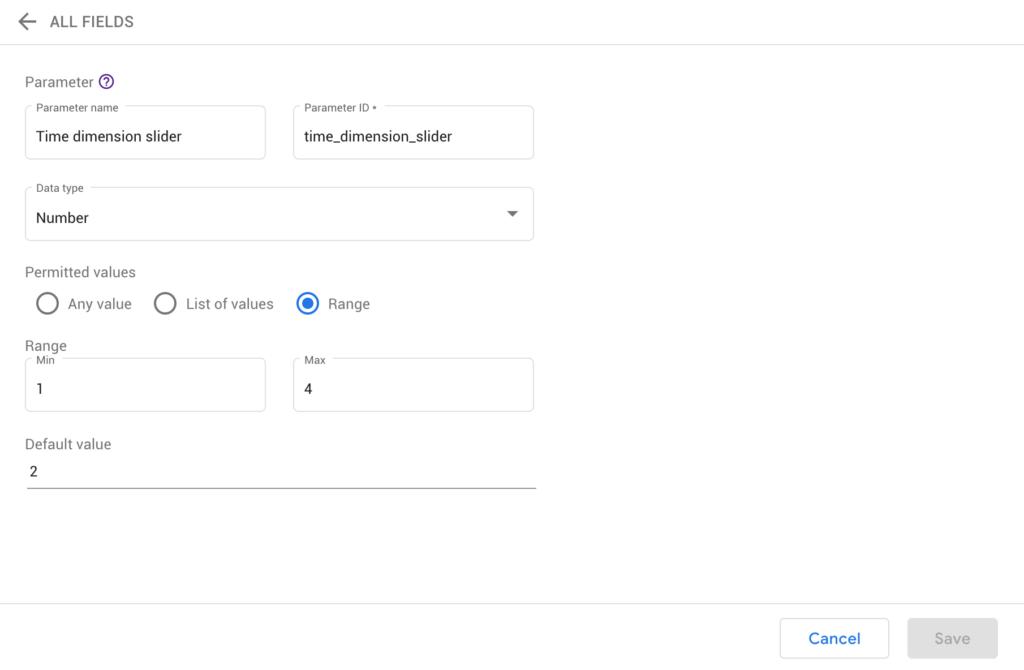
Task: Edit the Parameter name field
Action: 145,135
